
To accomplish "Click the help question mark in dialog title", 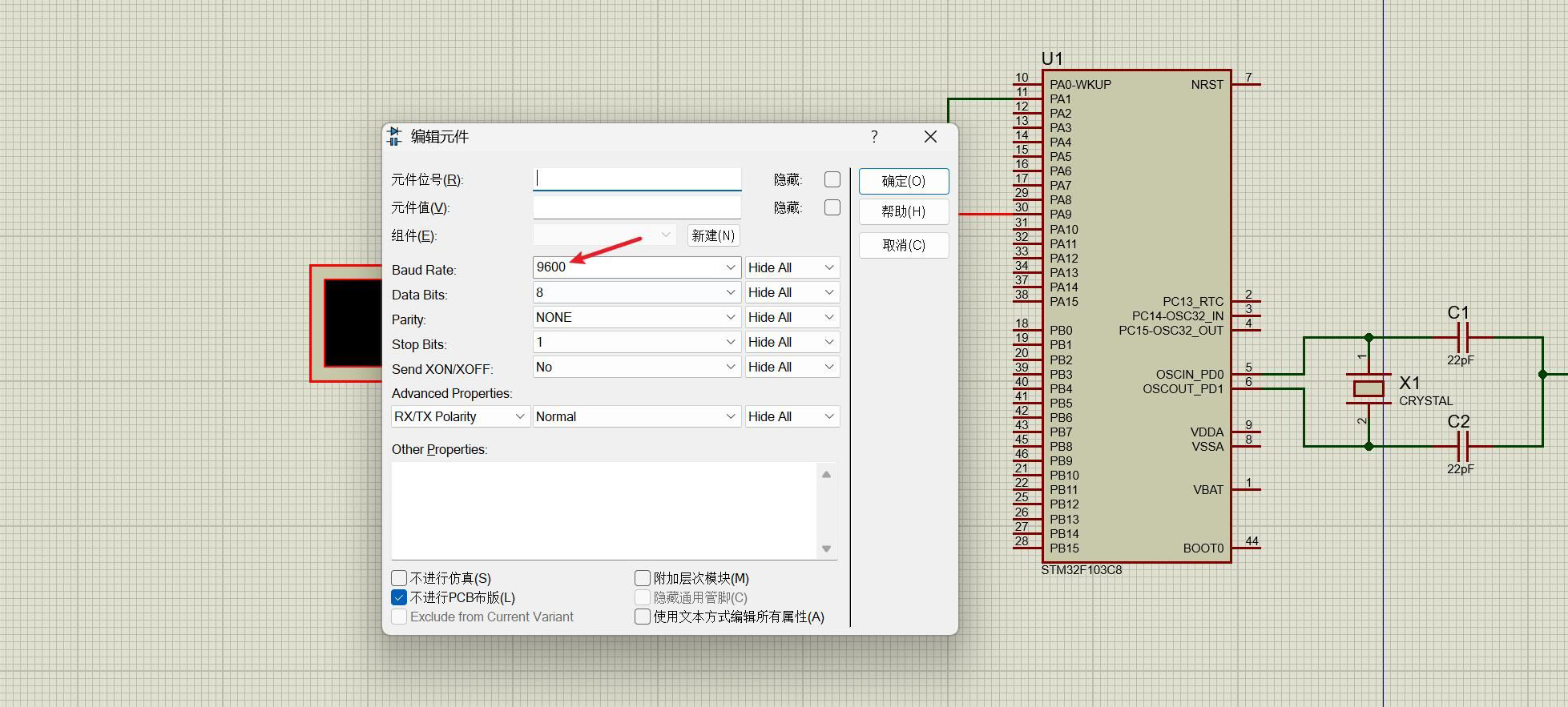I will (x=874, y=137).
